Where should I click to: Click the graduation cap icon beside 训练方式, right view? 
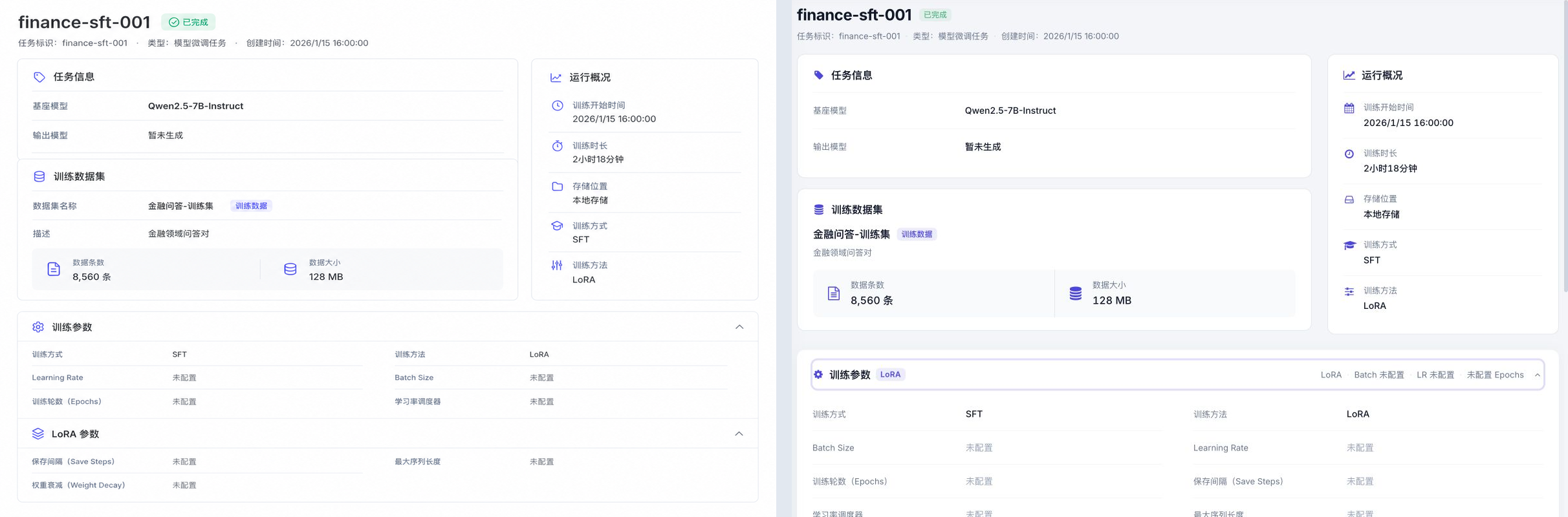pos(1349,246)
